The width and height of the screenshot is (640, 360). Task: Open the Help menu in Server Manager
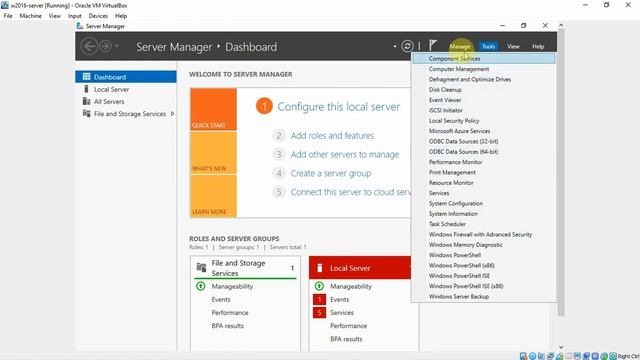(x=538, y=46)
